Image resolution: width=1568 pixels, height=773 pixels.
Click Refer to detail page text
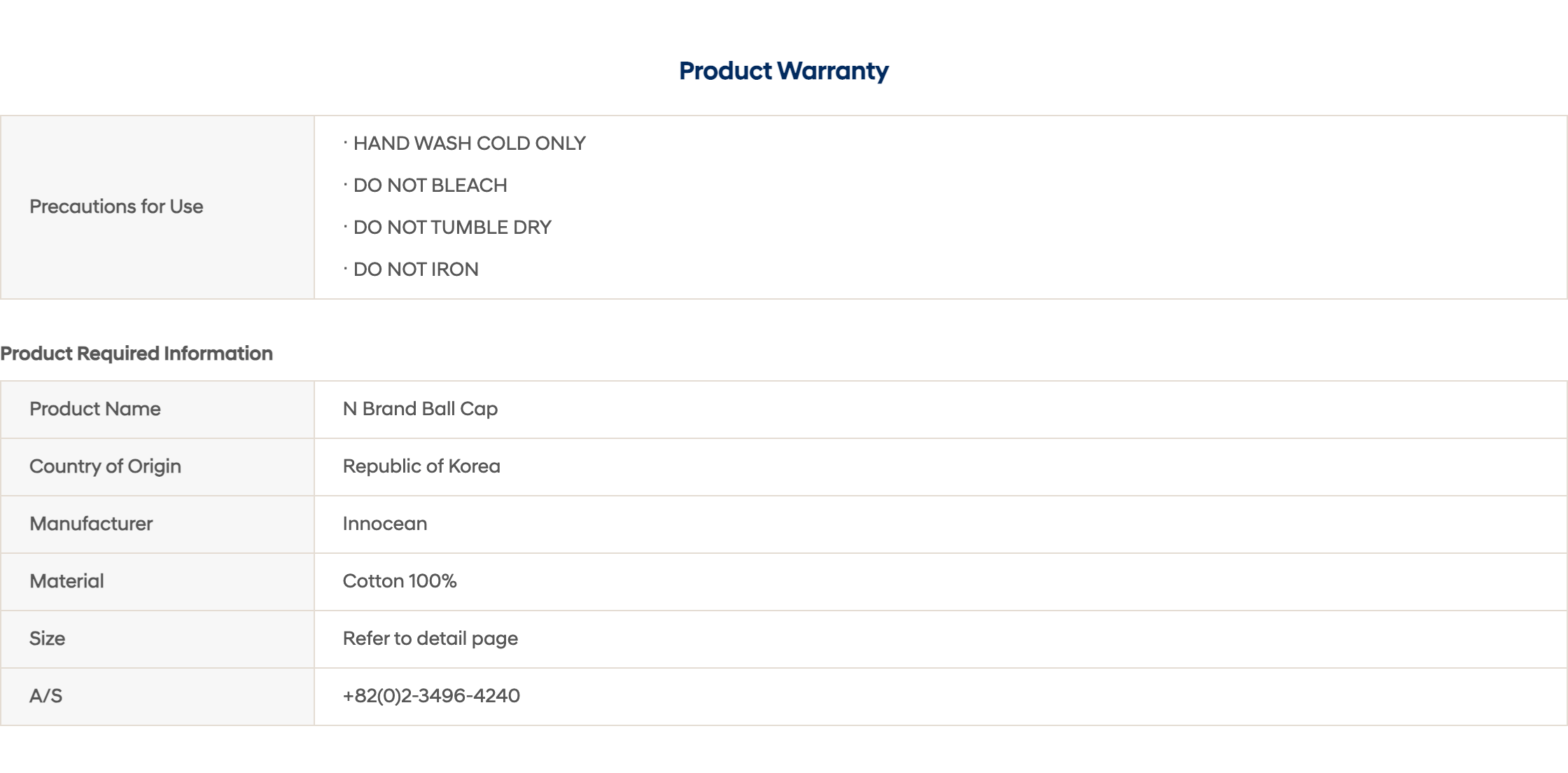pos(430,639)
